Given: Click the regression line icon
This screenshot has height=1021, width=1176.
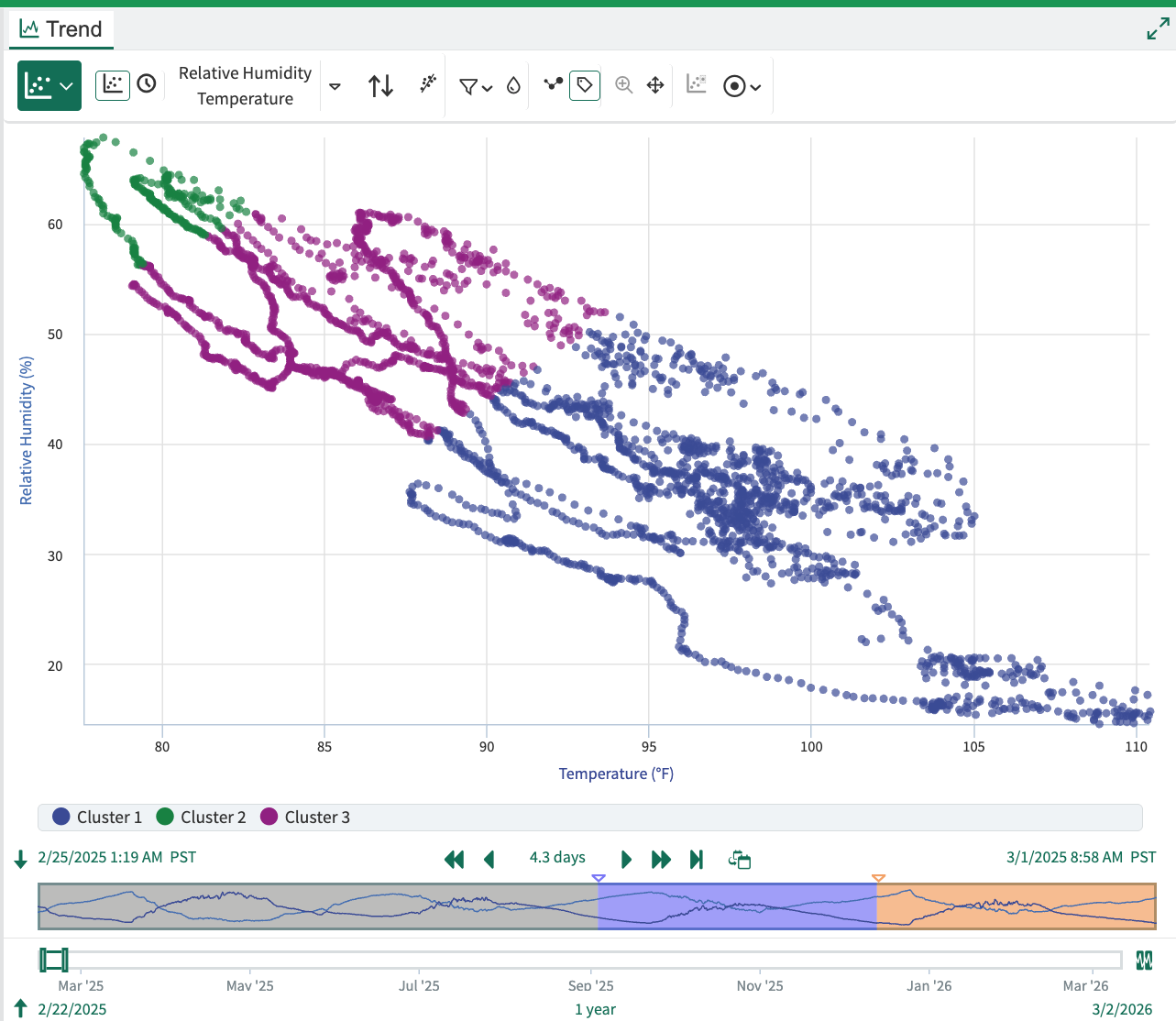Looking at the screenshot, I should 427,85.
